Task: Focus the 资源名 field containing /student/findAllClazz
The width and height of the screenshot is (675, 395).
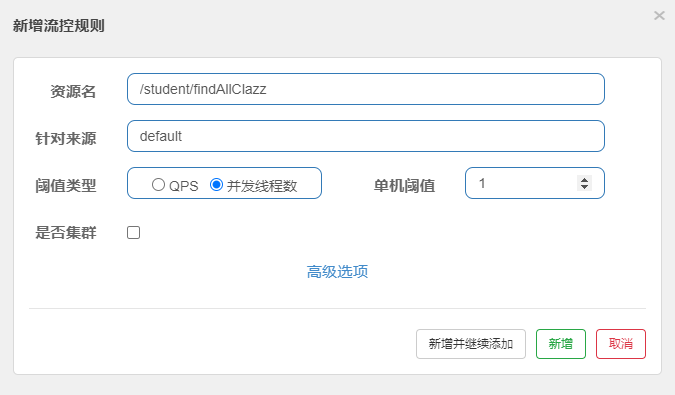Action: 366,89
